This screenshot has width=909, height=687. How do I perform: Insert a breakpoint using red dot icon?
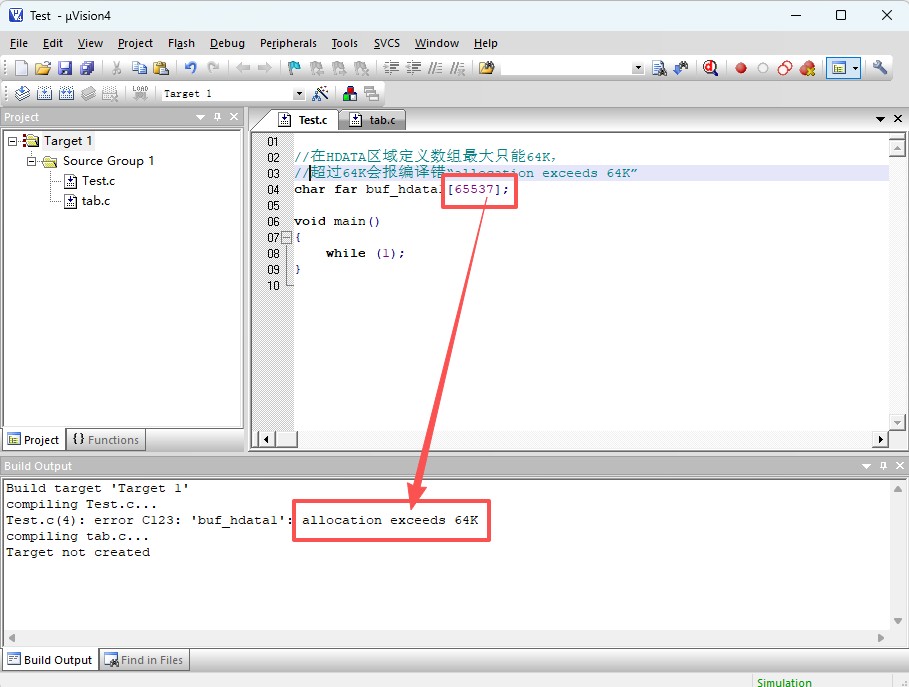741,68
